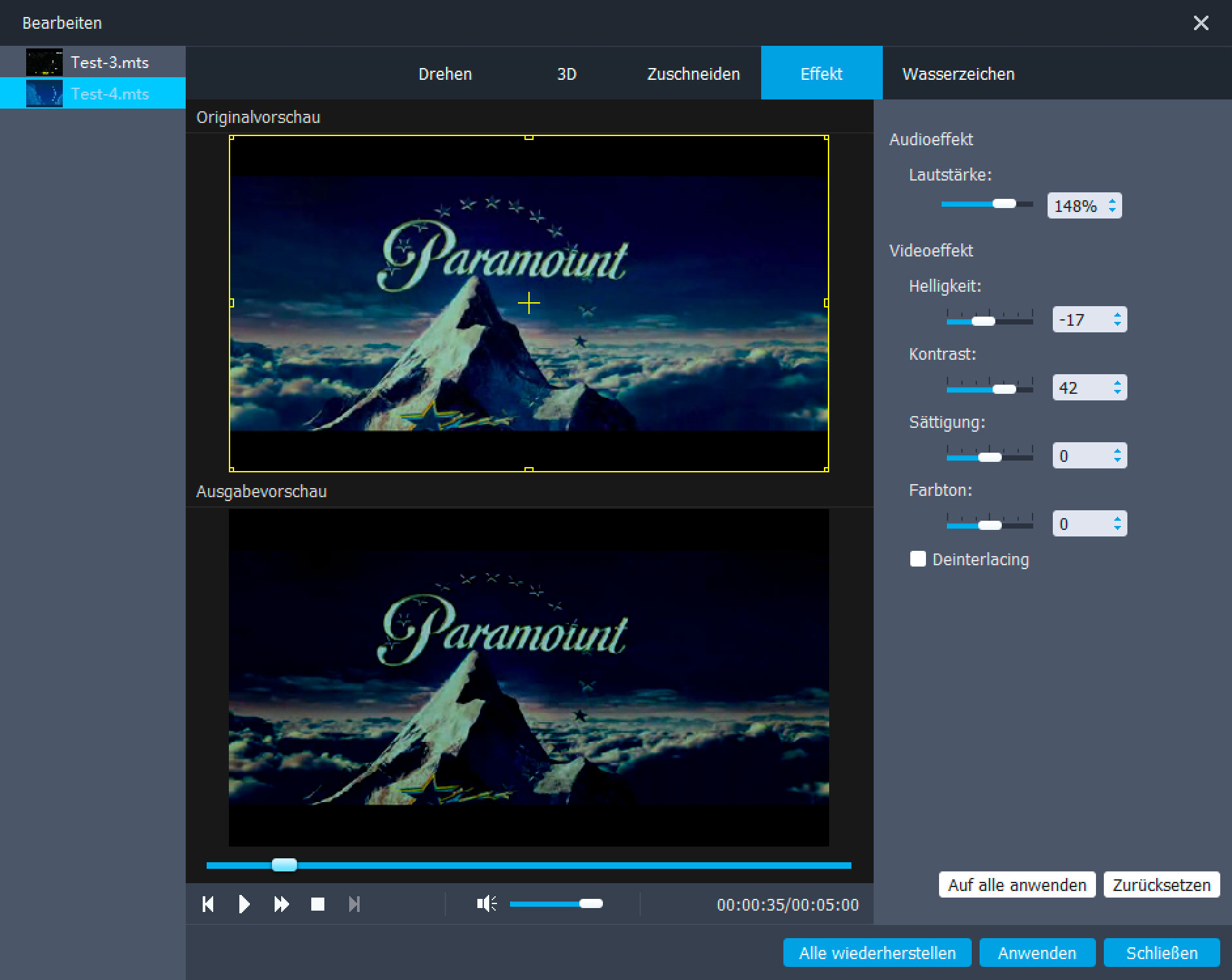
Task: Click the Zurücksetzen button
Action: tap(1161, 884)
